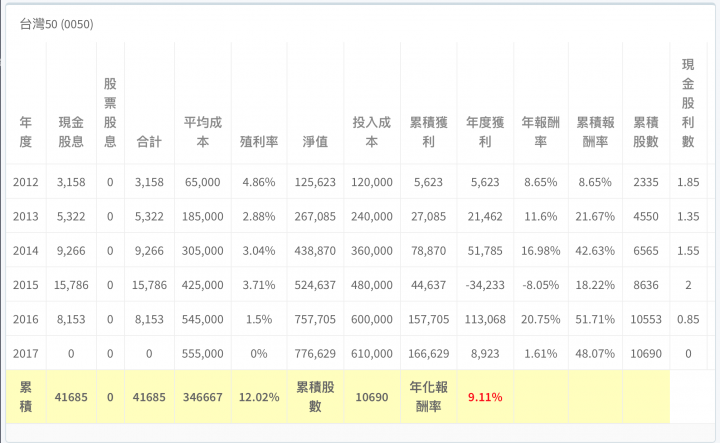Click the 累積股數 summary row label
The height and width of the screenshot is (443, 720).
point(315,397)
